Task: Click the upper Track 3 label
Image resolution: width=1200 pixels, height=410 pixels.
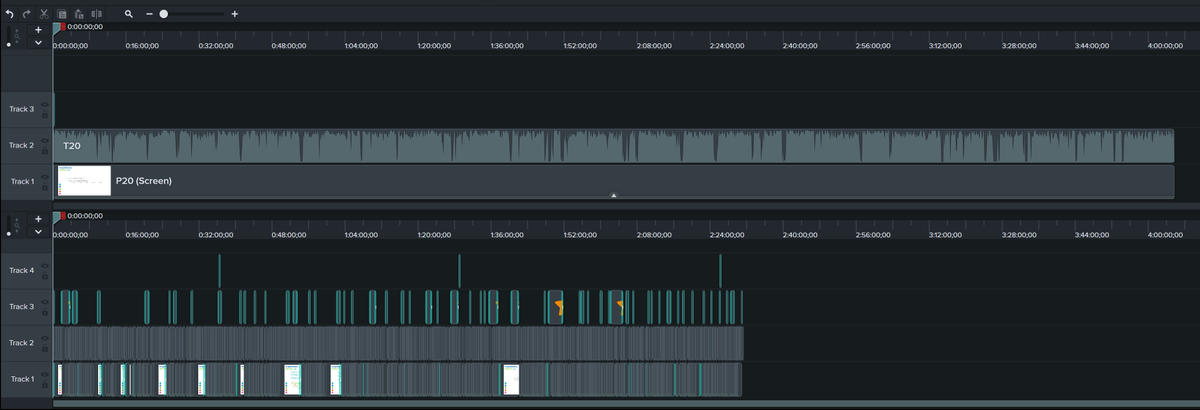Action: (22, 109)
